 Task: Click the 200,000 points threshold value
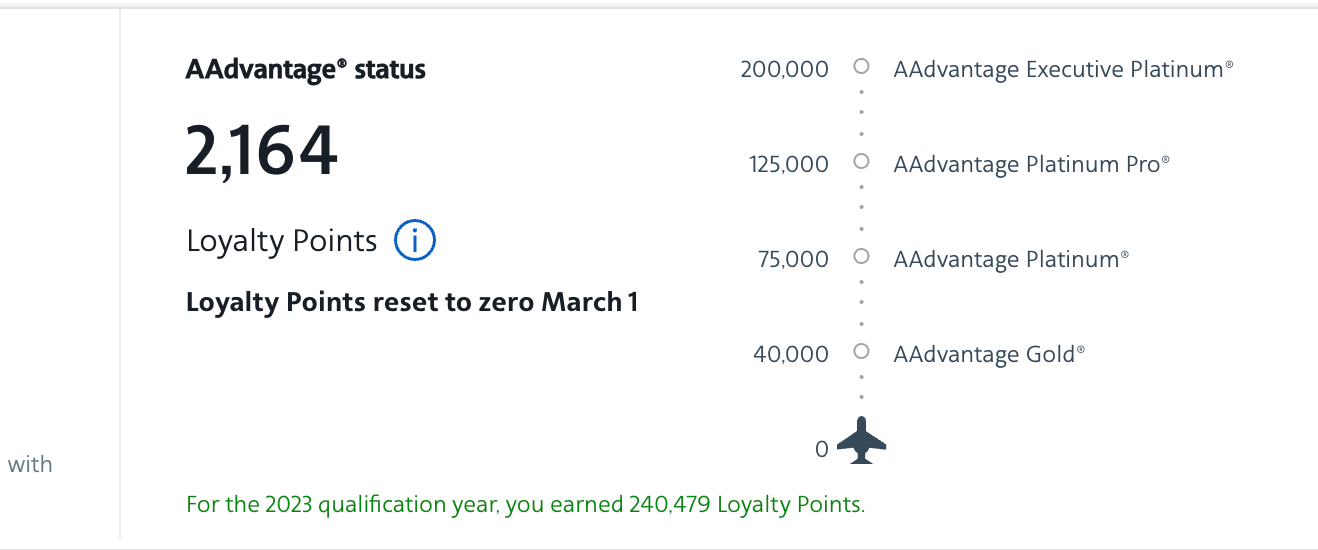coord(785,70)
